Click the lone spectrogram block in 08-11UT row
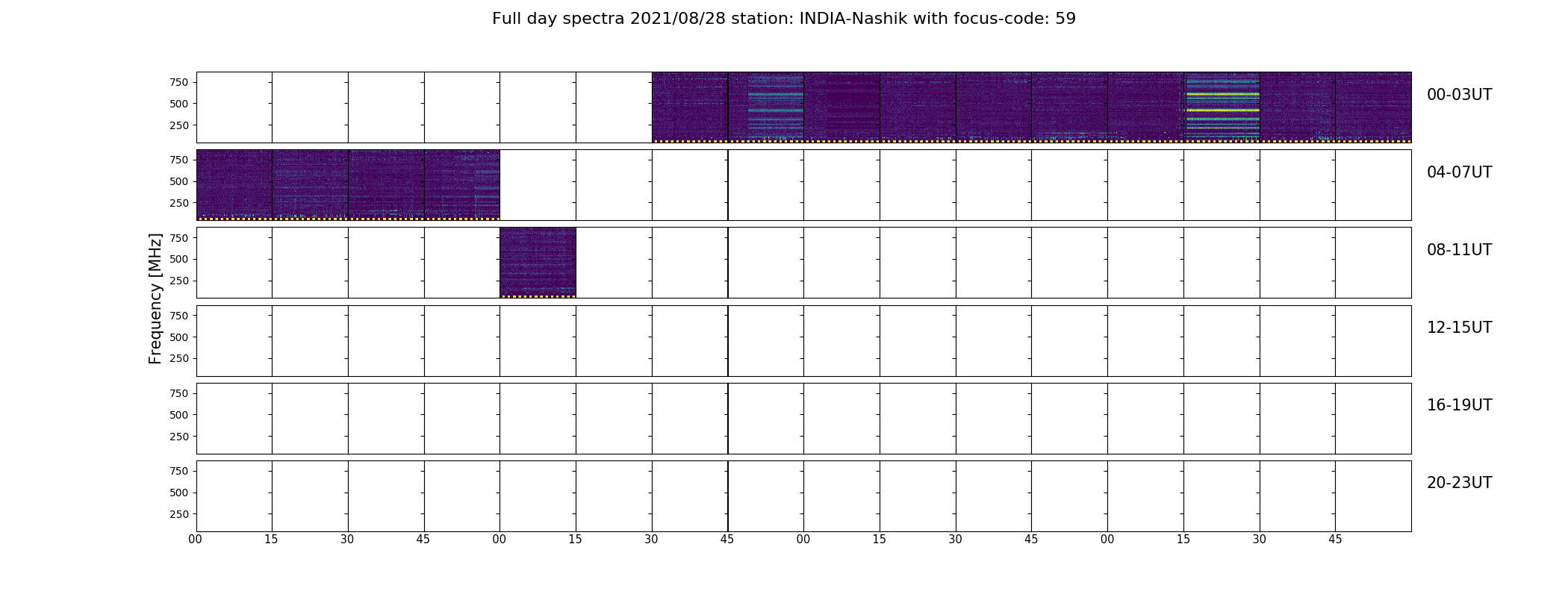 [x=538, y=263]
